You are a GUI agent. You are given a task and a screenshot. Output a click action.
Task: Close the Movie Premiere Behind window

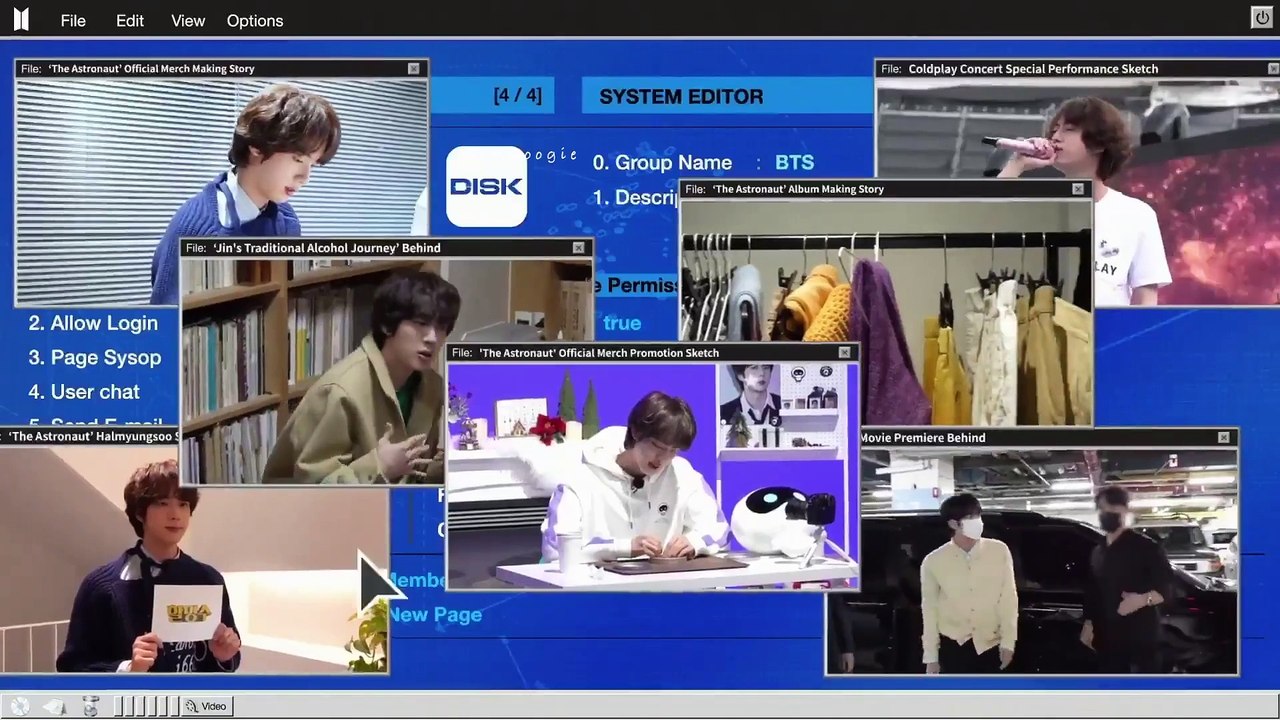point(1223,437)
